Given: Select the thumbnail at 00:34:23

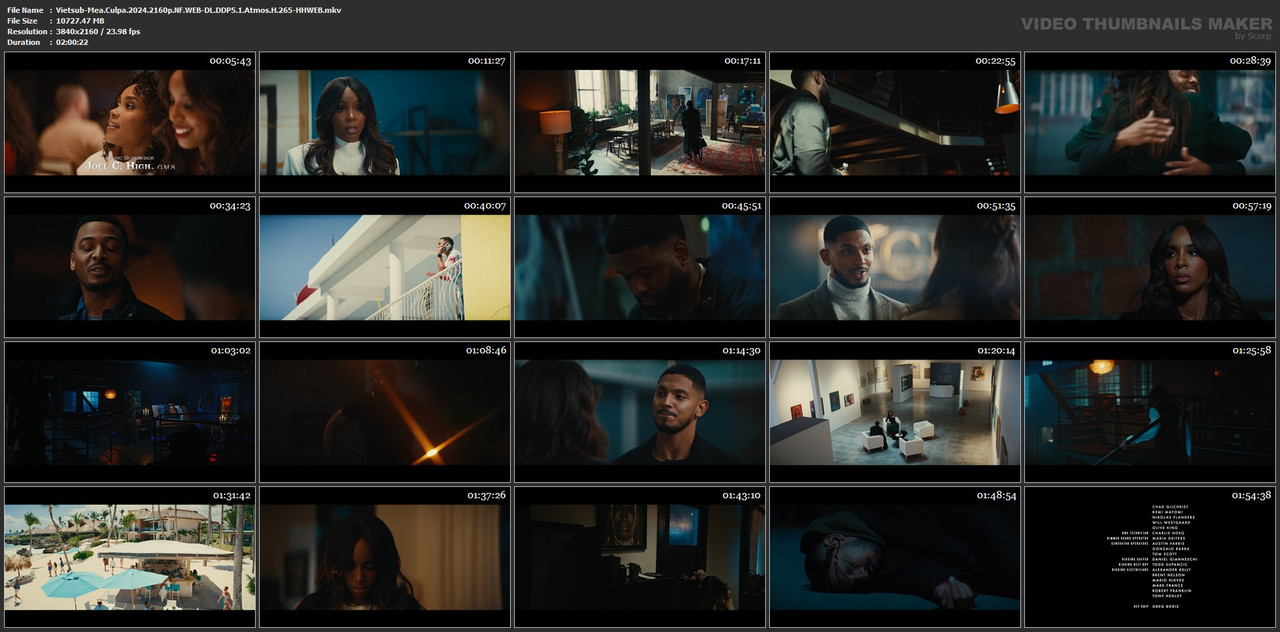Looking at the screenshot, I should [x=130, y=267].
